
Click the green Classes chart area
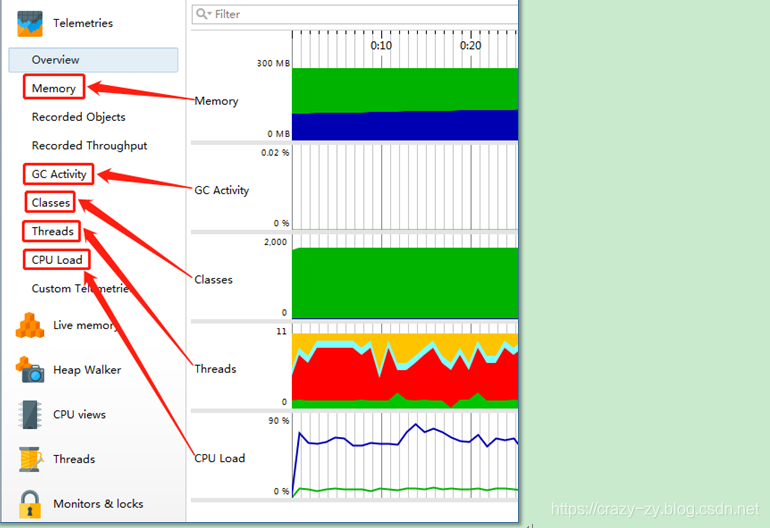tap(405, 283)
